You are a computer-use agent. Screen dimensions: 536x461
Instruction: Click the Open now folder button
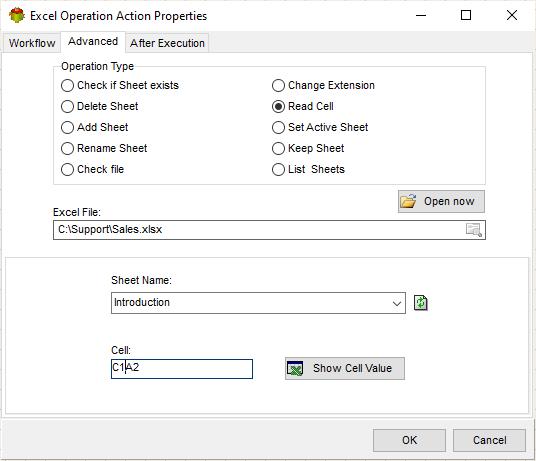441,201
